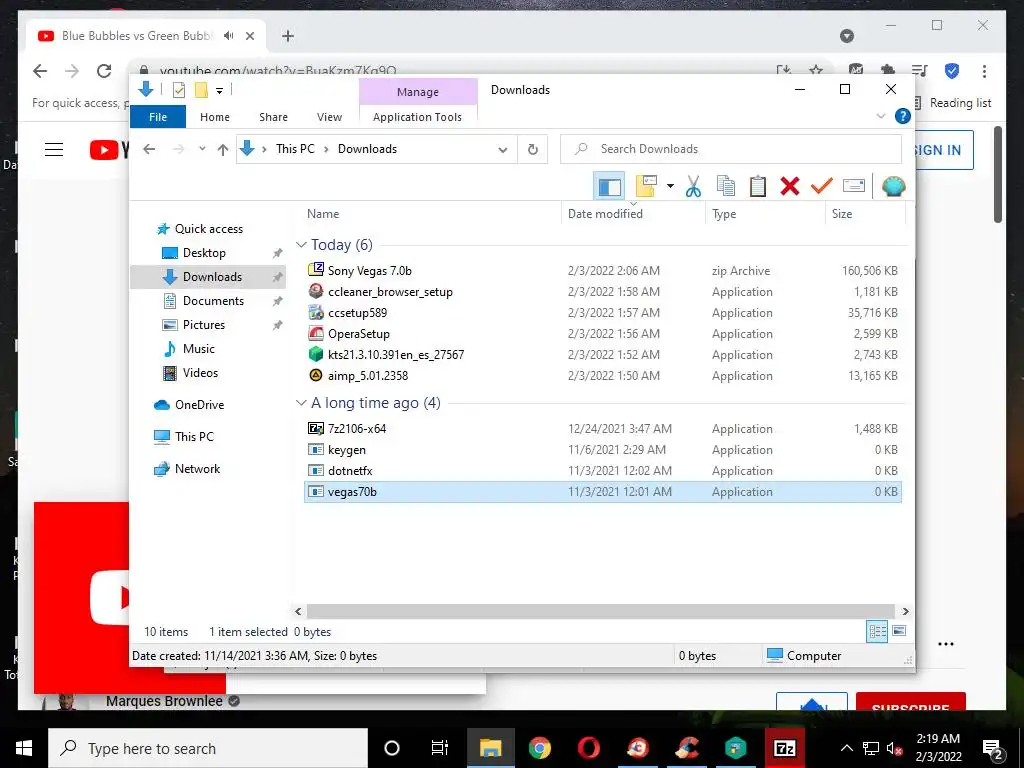Collapse the A long time ago group

(x=301, y=402)
